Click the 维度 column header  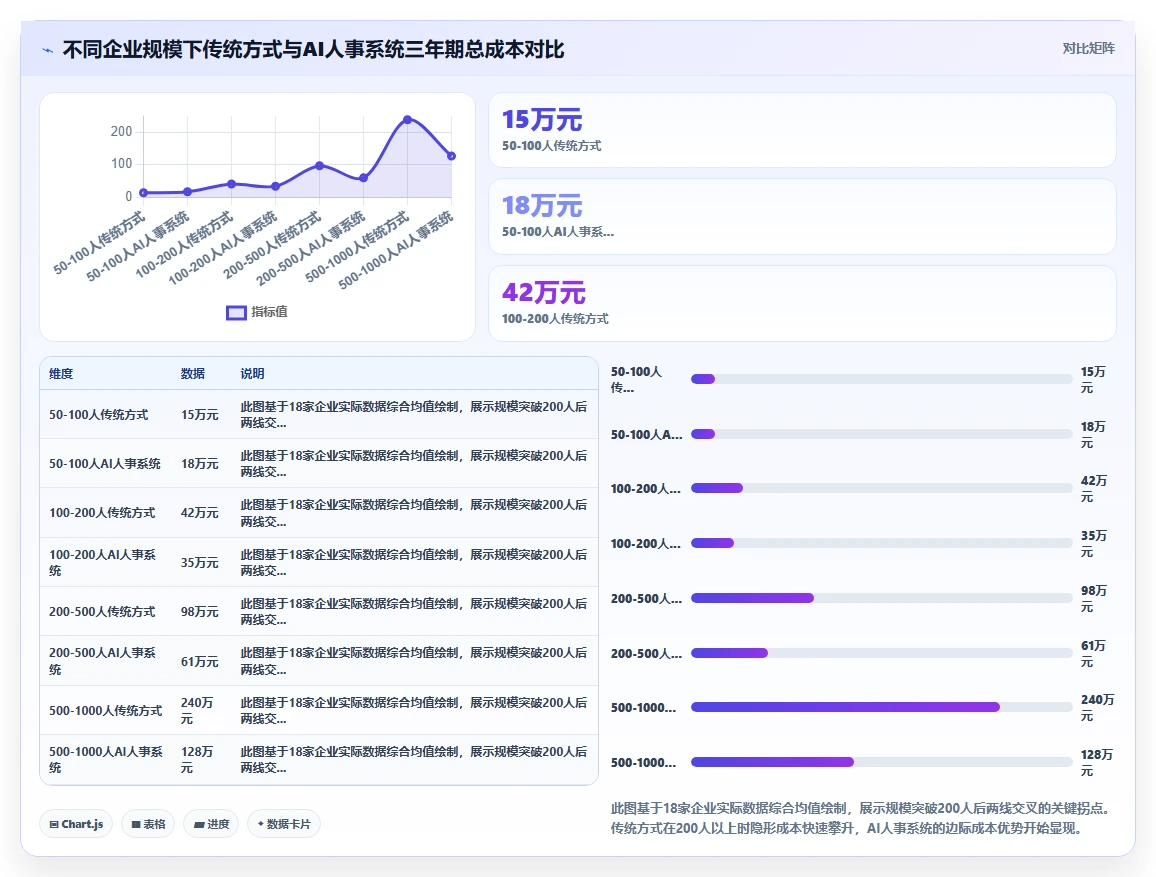click(61, 374)
